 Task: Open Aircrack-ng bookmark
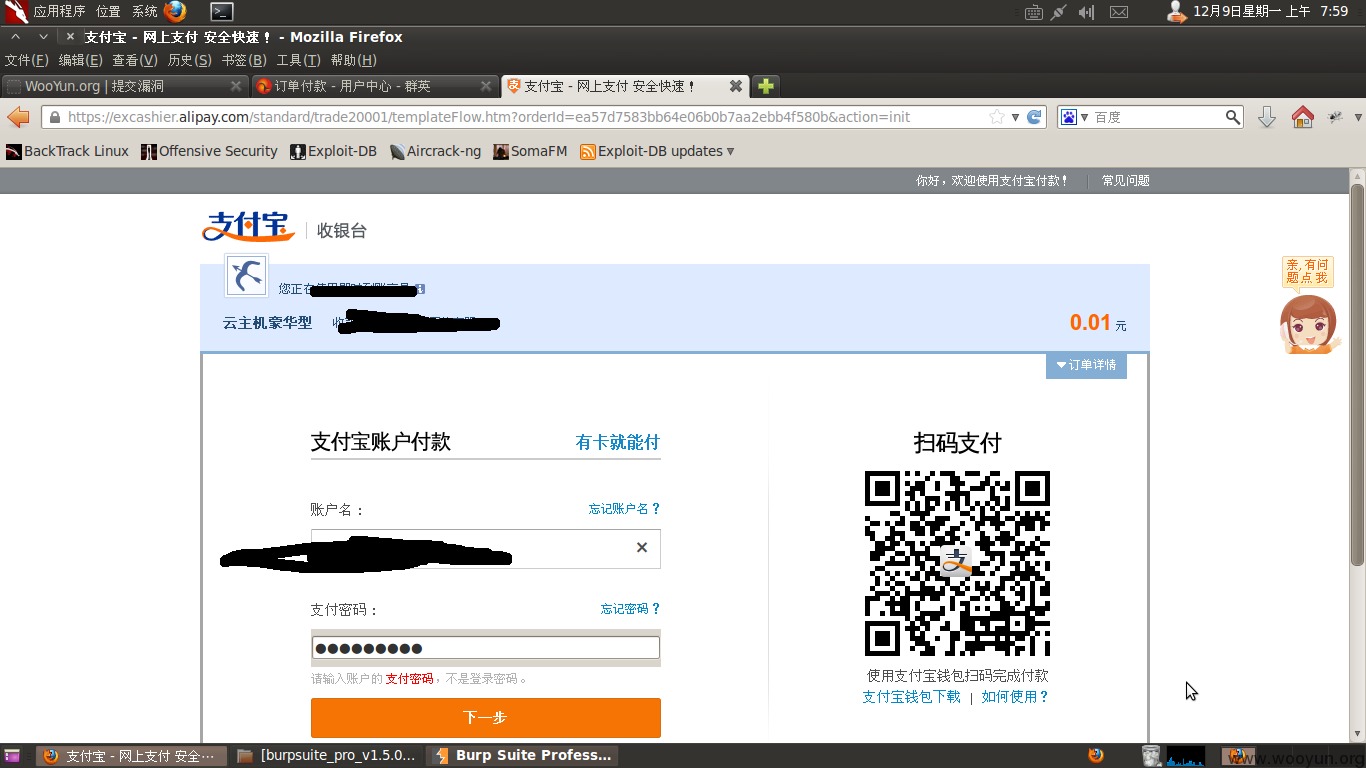(435, 151)
